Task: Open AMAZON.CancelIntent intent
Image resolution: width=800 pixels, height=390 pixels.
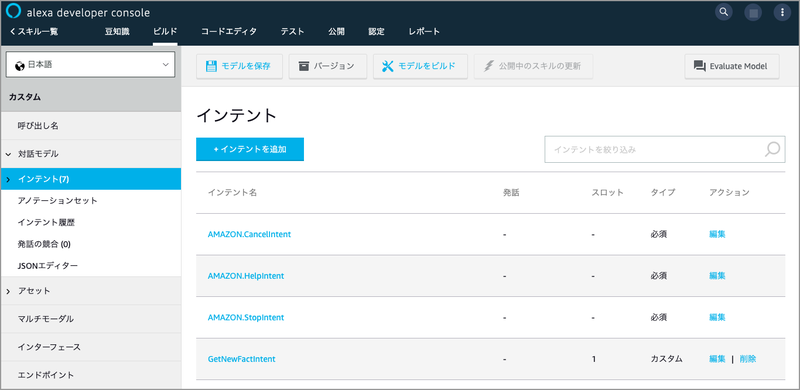Action: point(249,234)
